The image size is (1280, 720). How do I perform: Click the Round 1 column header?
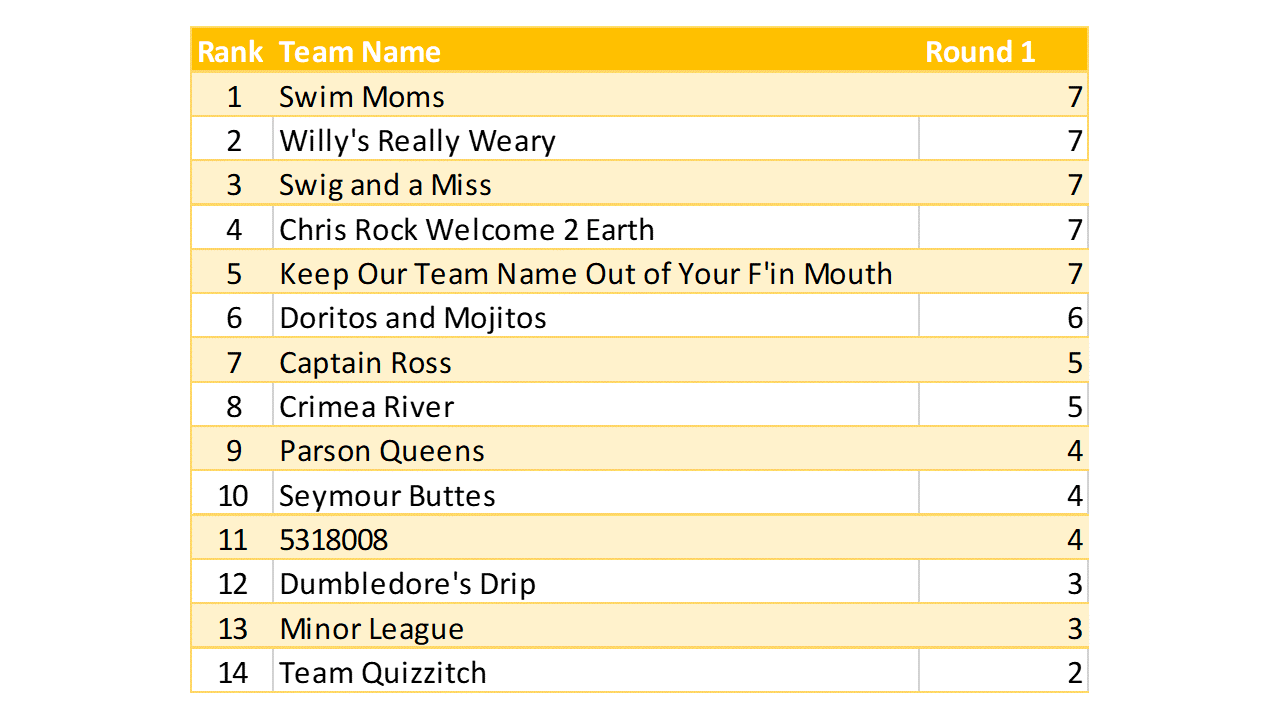coord(980,52)
